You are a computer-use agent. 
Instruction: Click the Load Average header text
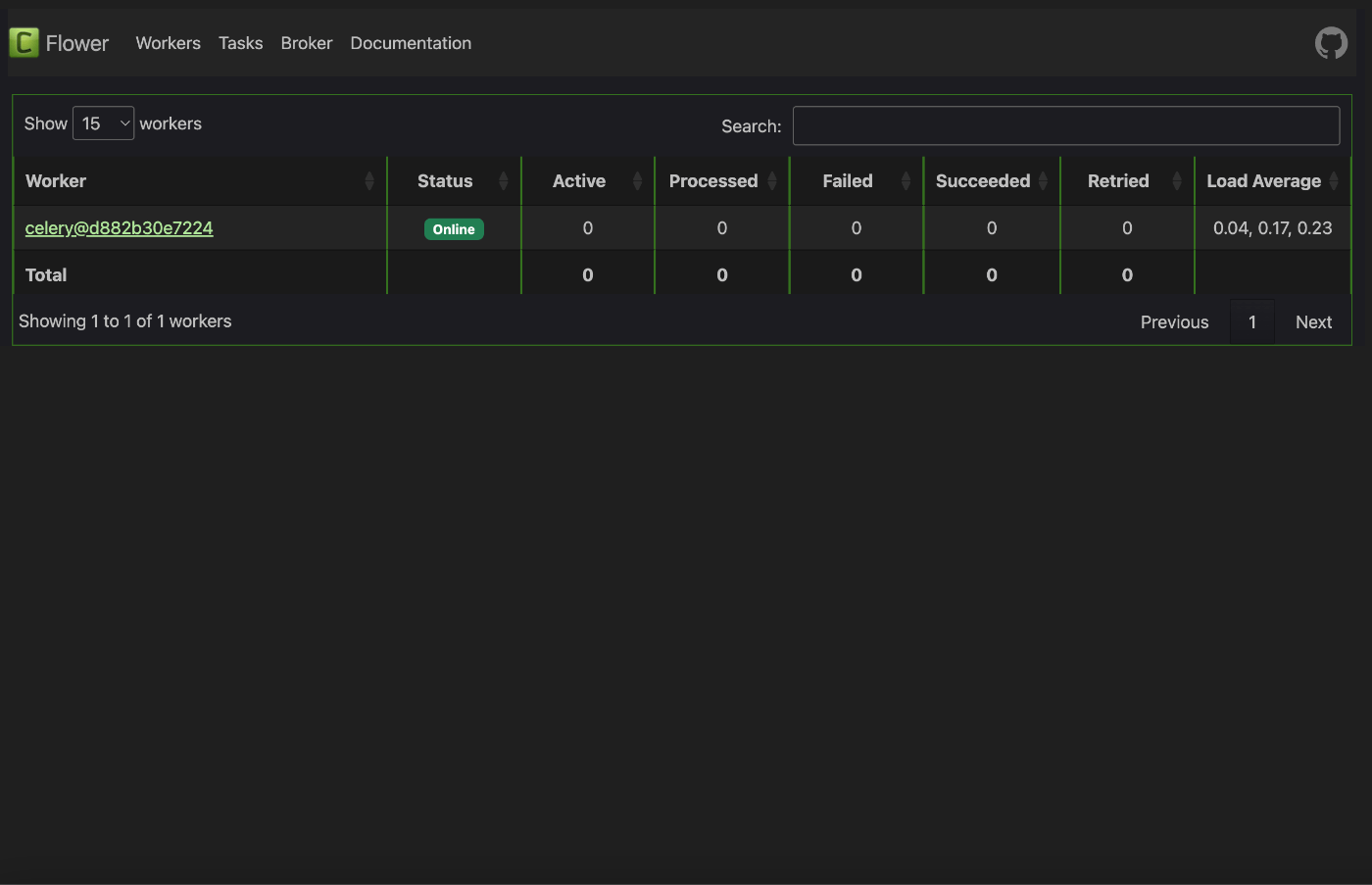(1263, 181)
